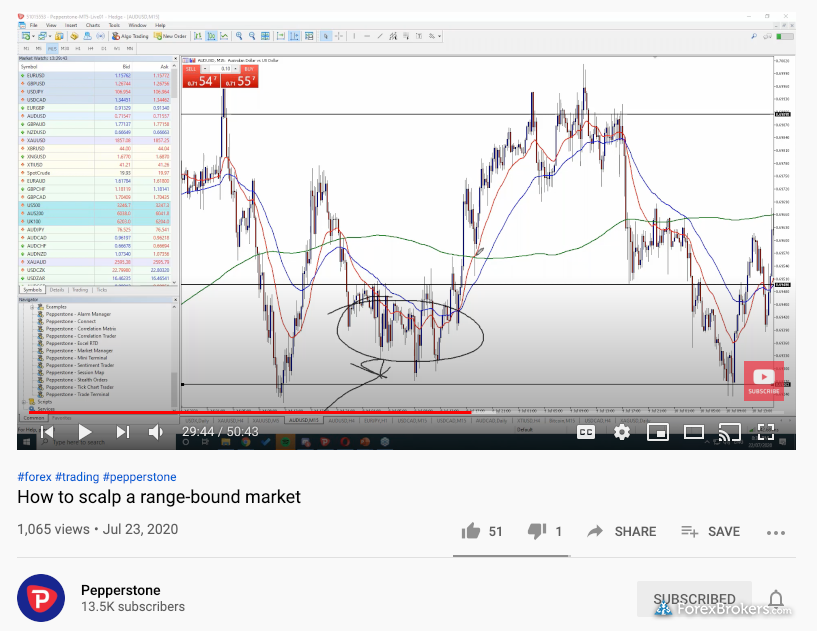Viewport: 817px width, 631px height.
Task: Open the #forex hashtag link
Action: pyautogui.click(x=34, y=477)
